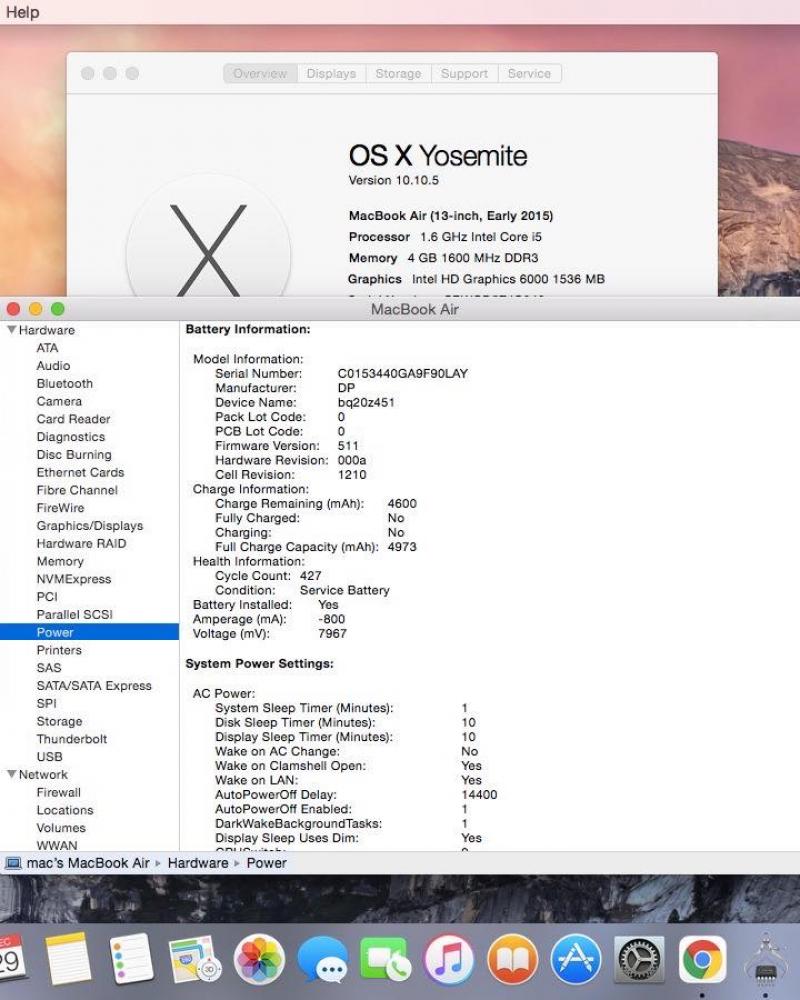This screenshot has width=800, height=1000.
Task: Open the Notes app in the Dock
Action: tap(68, 959)
